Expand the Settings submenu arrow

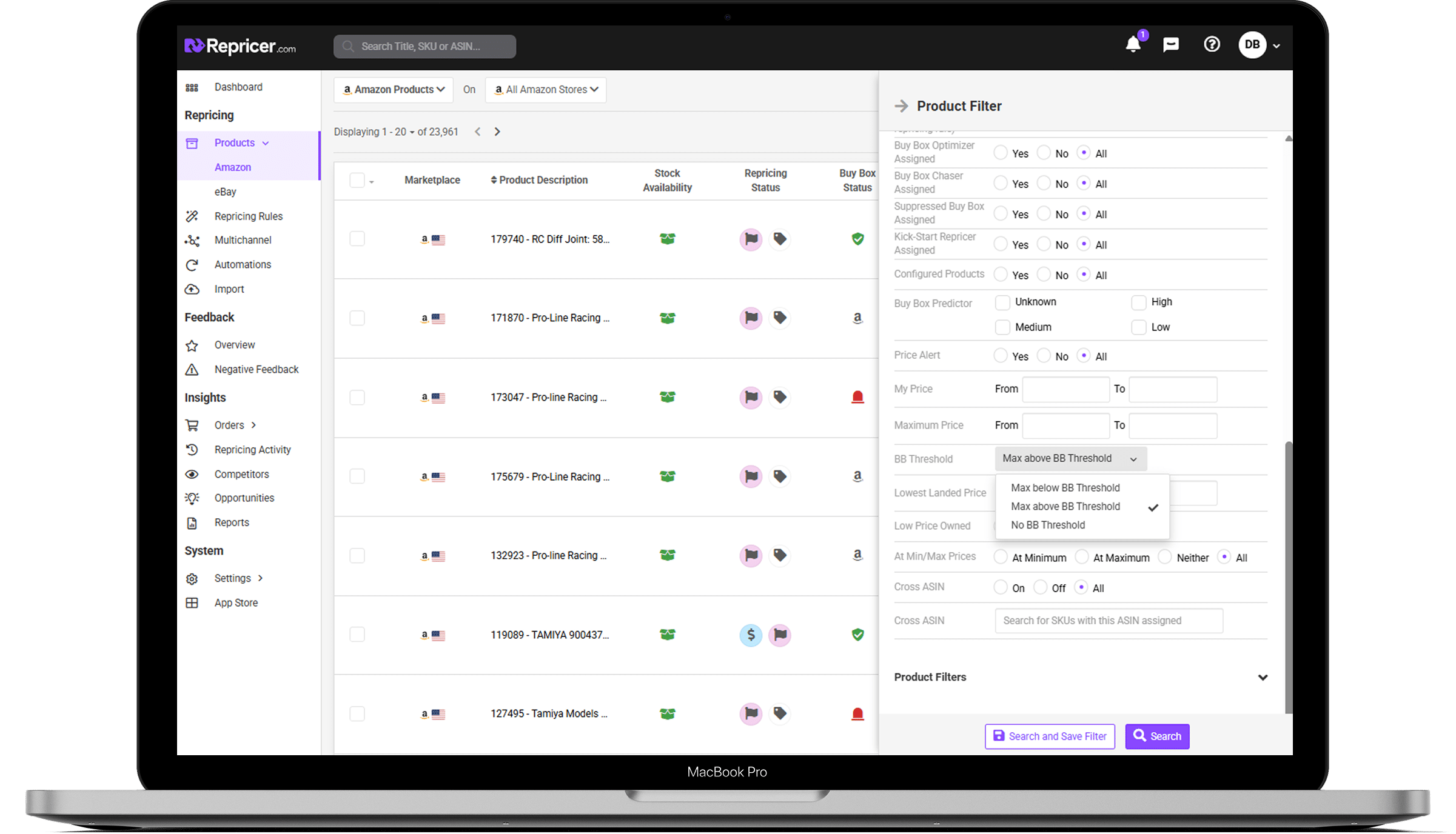261,578
